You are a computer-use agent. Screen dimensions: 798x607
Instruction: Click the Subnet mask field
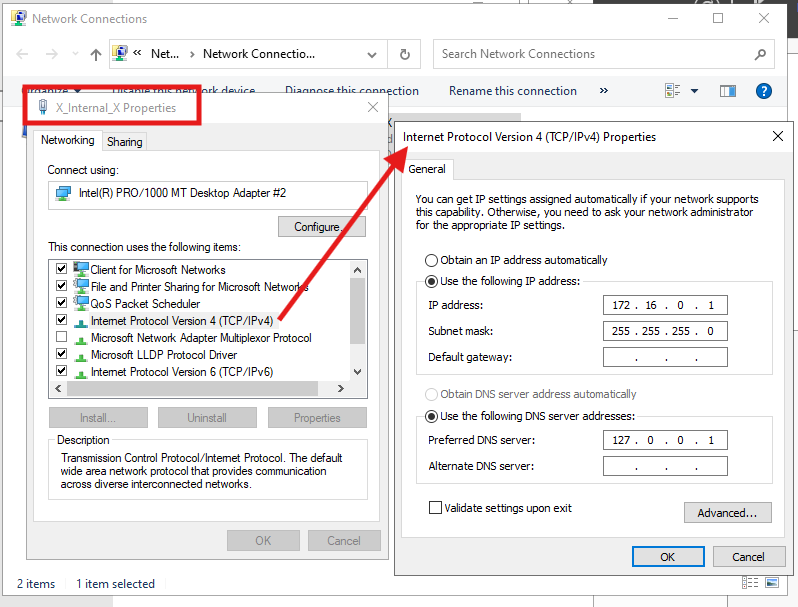(665, 331)
